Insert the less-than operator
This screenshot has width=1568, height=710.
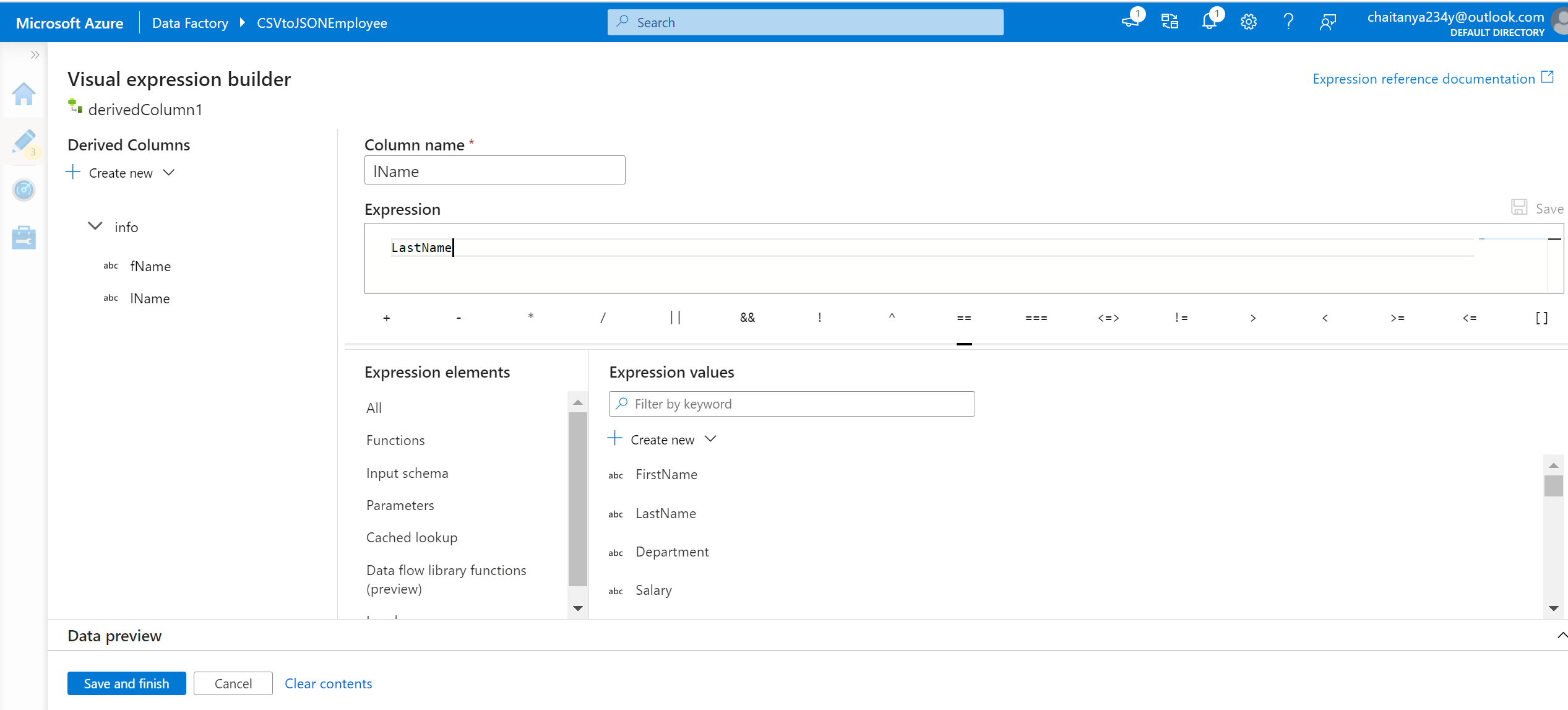(1325, 318)
